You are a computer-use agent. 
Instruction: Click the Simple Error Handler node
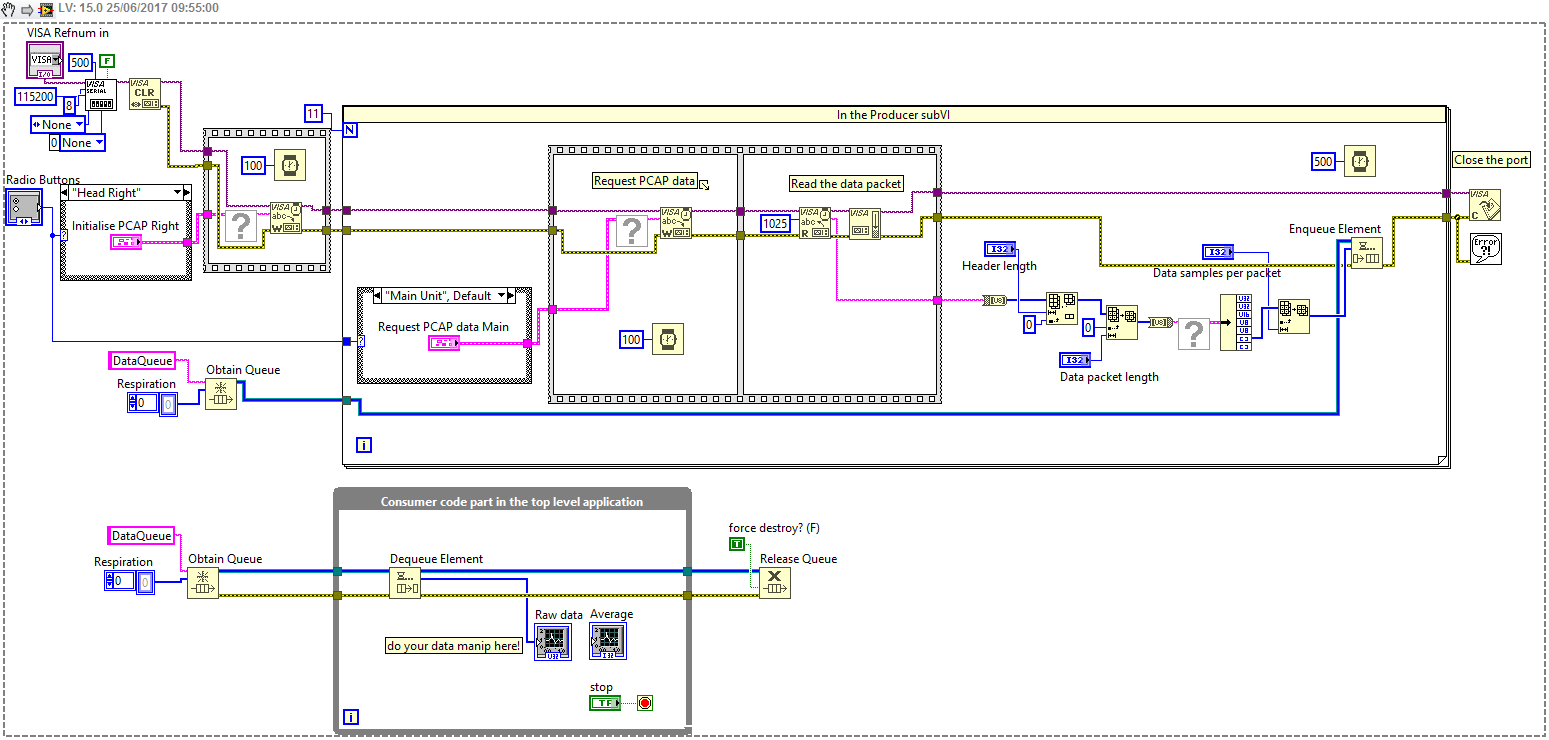1485,249
